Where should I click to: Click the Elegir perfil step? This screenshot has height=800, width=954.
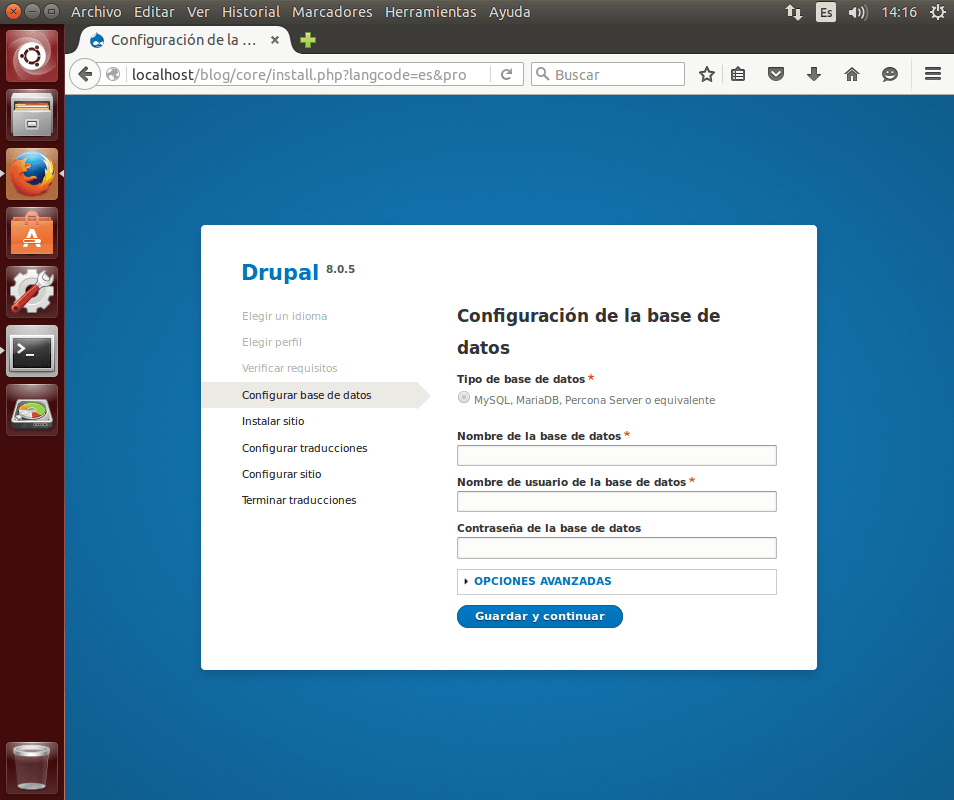[x=271, y=342]
